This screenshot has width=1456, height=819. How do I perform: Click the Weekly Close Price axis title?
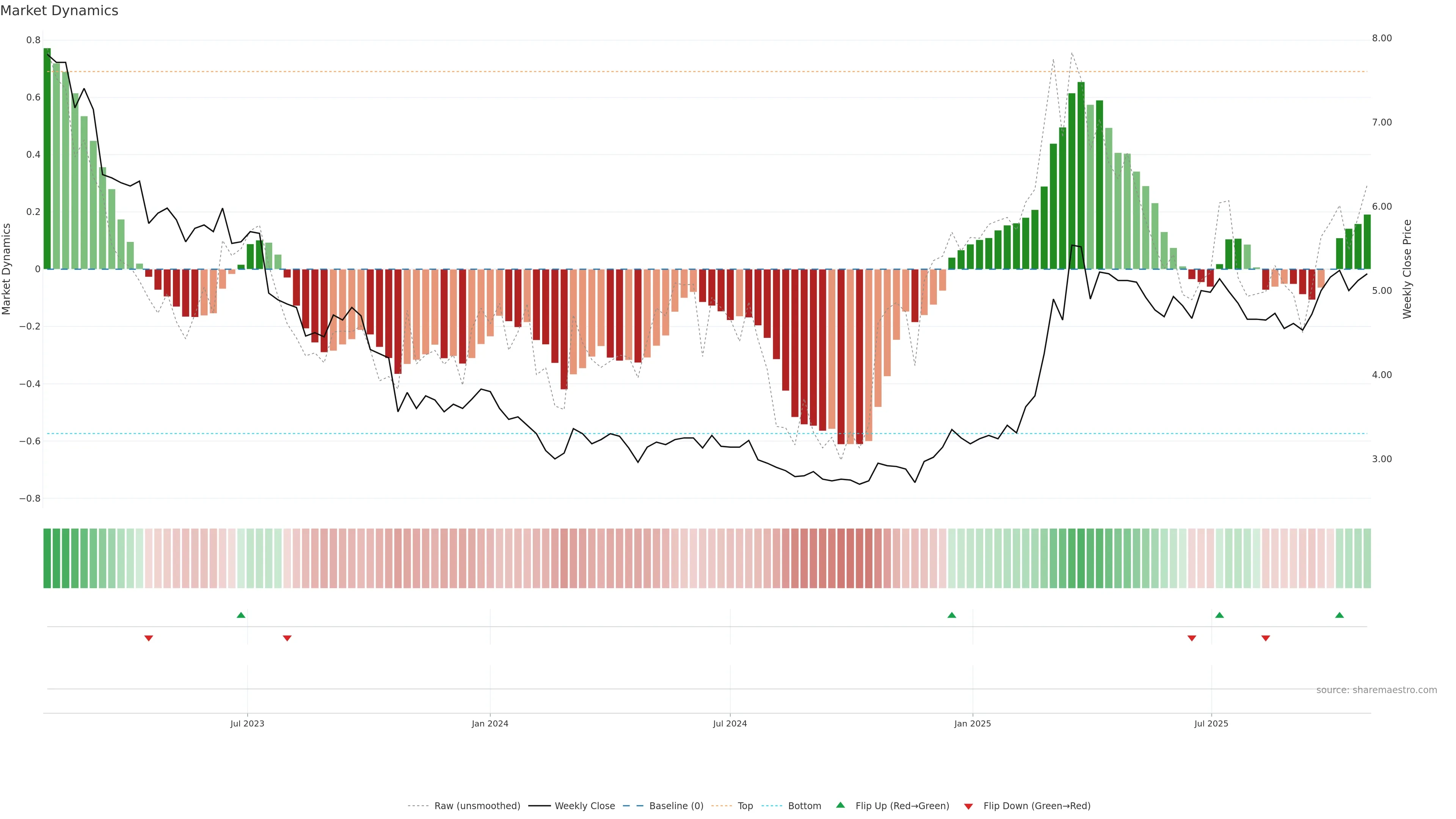(1407, 269)
